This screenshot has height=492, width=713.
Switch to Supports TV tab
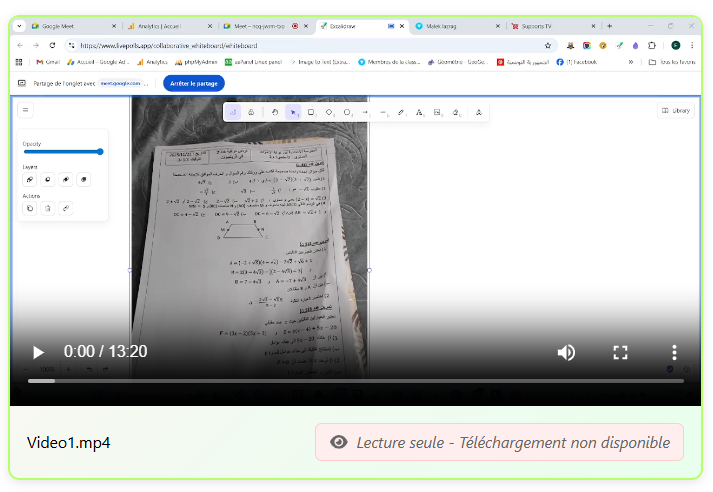tap(542, 26)
